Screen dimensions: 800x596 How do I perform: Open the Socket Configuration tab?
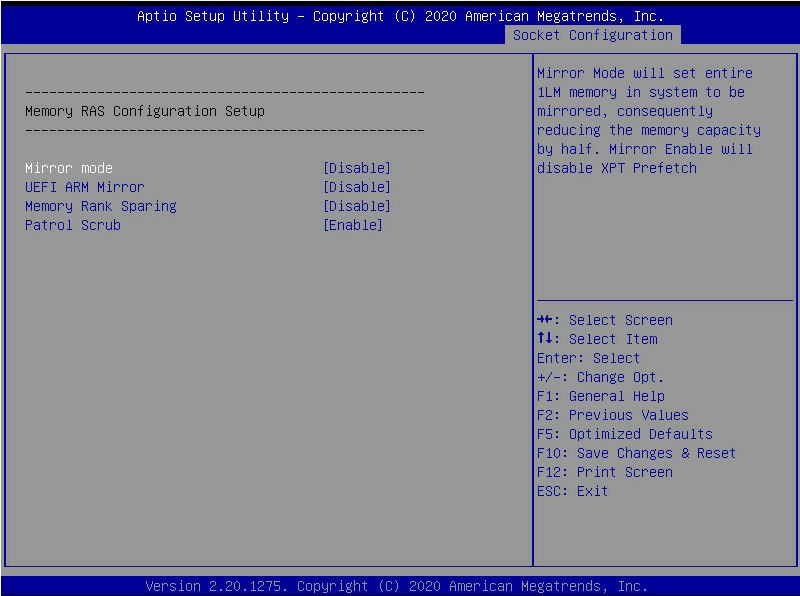(592, 35)
